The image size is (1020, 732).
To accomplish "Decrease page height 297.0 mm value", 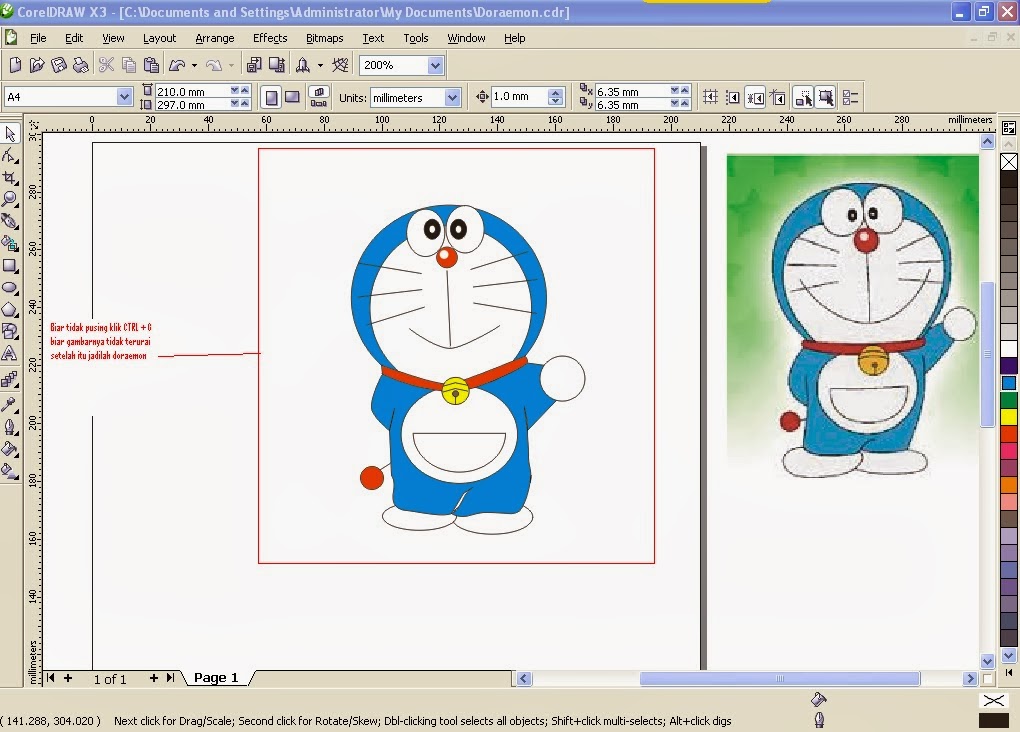I will tap(235, 103).
